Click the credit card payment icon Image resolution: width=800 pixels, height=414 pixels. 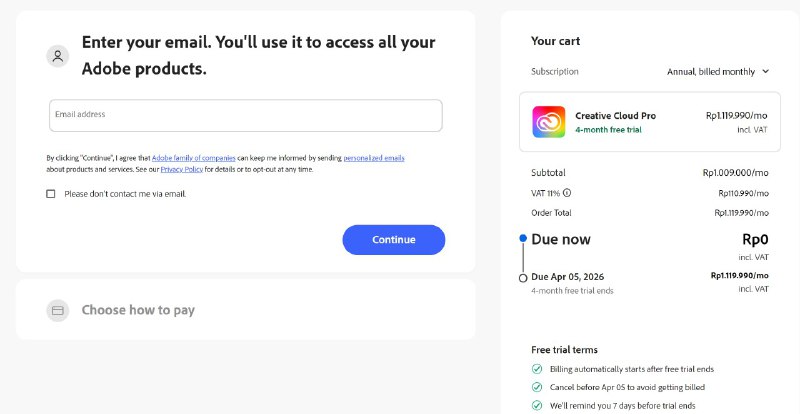58,310
